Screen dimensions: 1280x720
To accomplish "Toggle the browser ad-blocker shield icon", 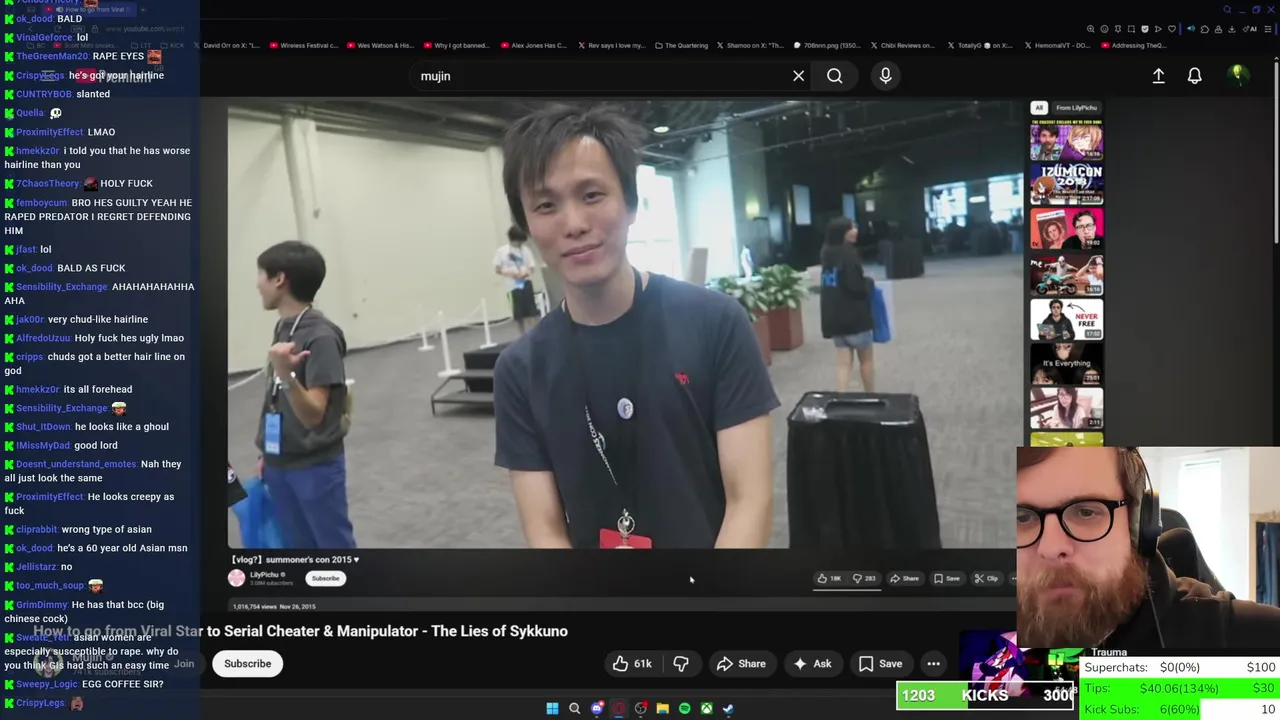I will click(1145, 29).
